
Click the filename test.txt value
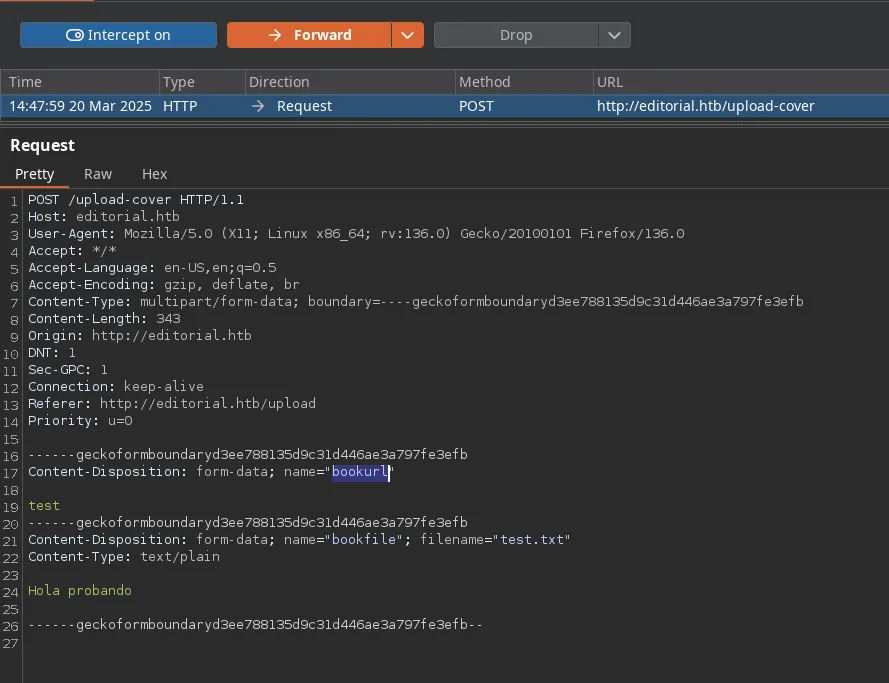531,540
